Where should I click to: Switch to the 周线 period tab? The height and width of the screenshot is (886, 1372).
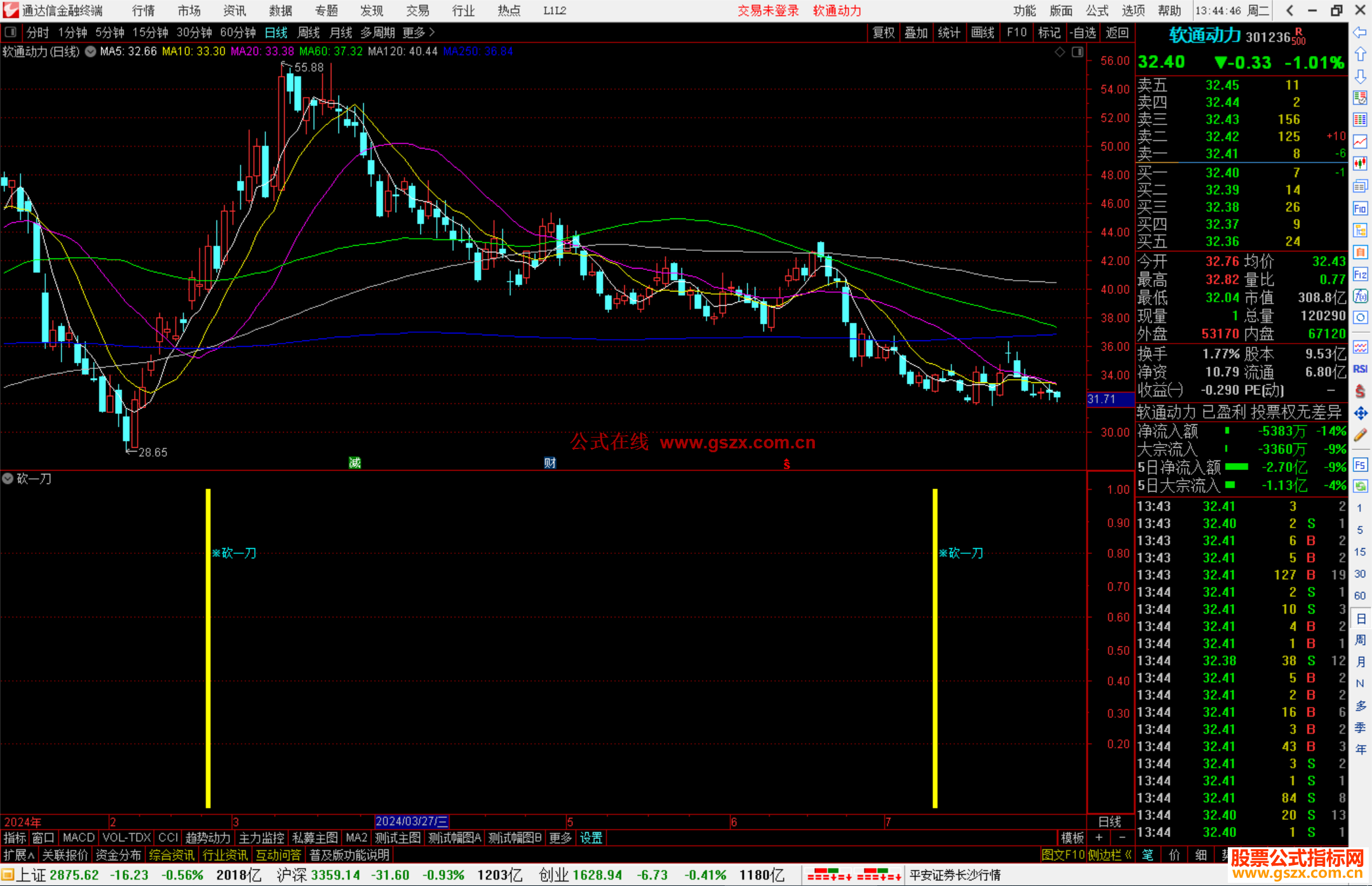pyautogui.click(x=309, y=32)
